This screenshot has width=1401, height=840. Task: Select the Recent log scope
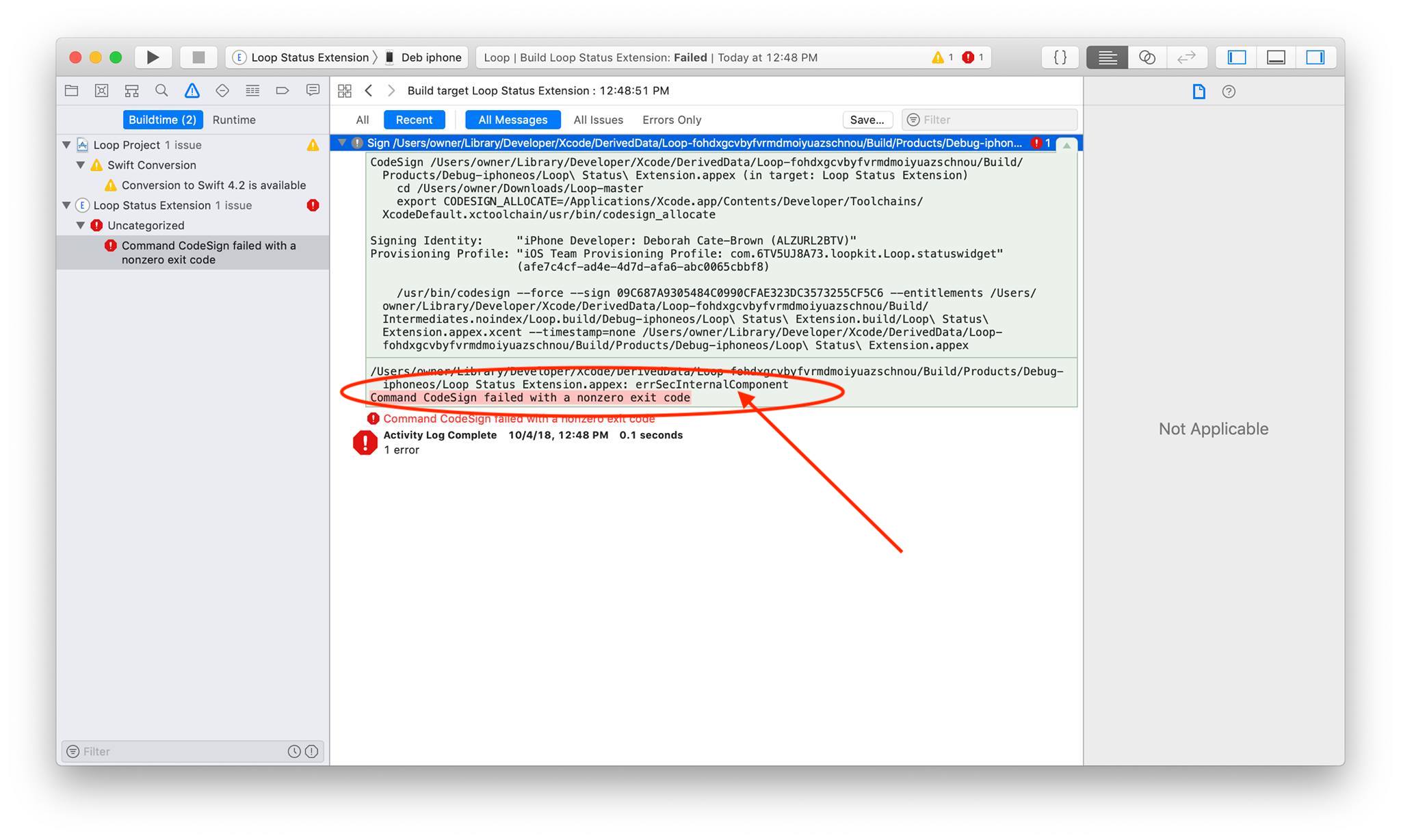coord(414,120)
